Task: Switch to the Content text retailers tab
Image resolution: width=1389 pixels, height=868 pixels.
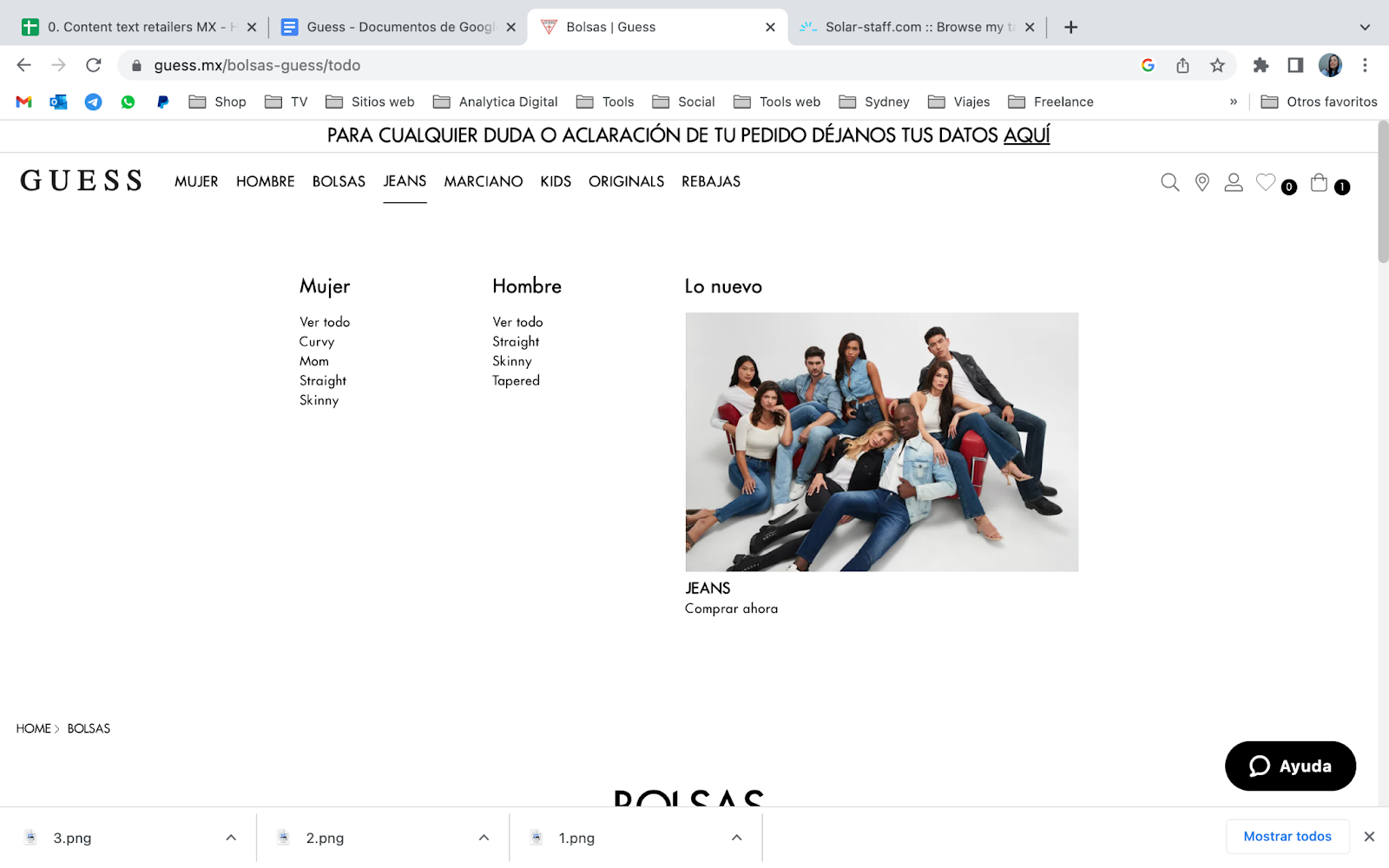Action: pyautogui.click(x=139, y=27)
